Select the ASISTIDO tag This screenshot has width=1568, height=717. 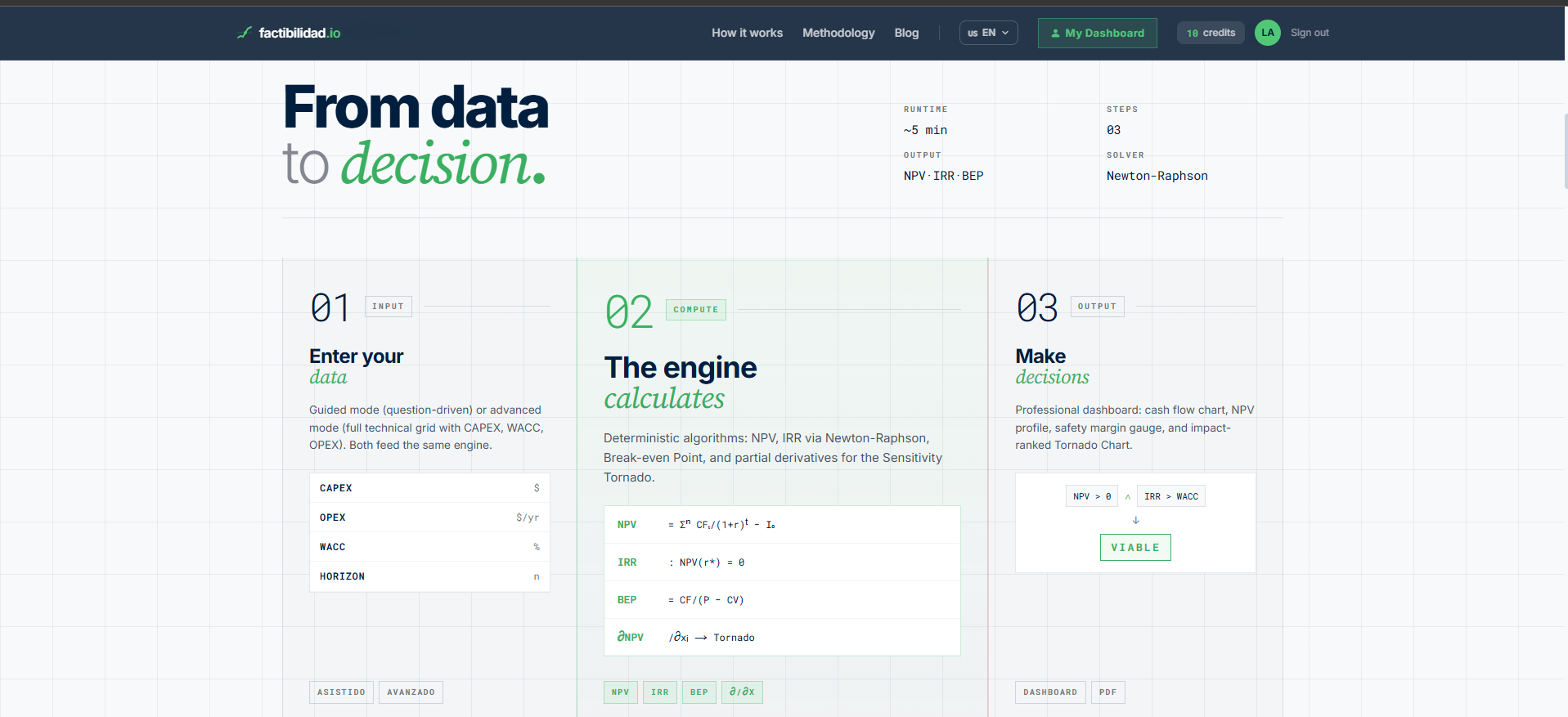pyautogui.click(x=341, y=692)
